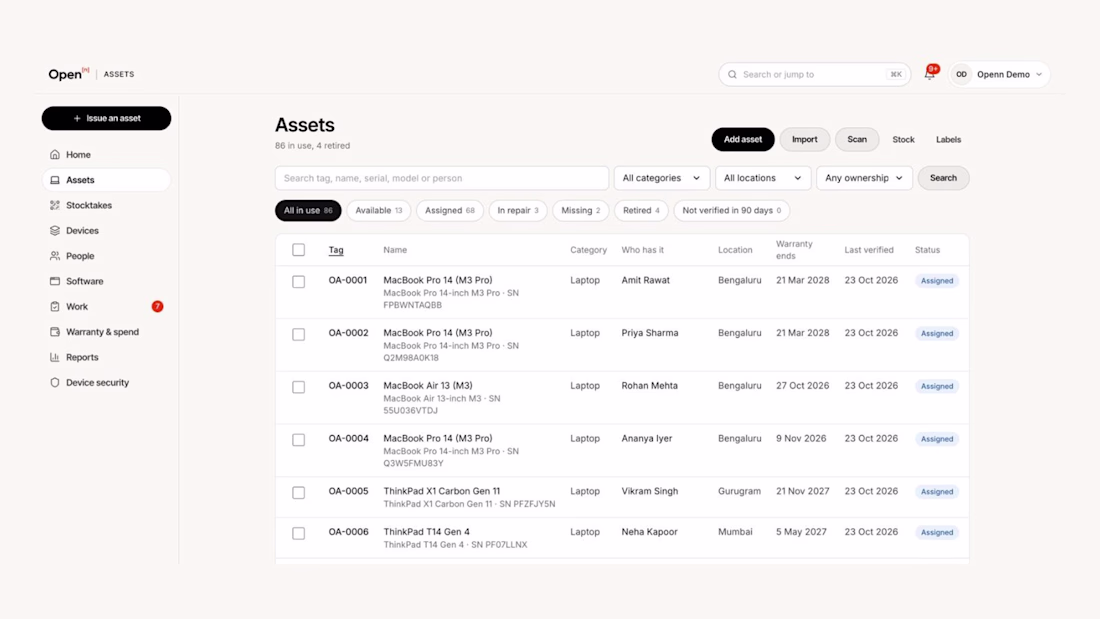Select the Available filter tab
The height and width of the screenshot is (619, 1100).
tap(379, 211)
